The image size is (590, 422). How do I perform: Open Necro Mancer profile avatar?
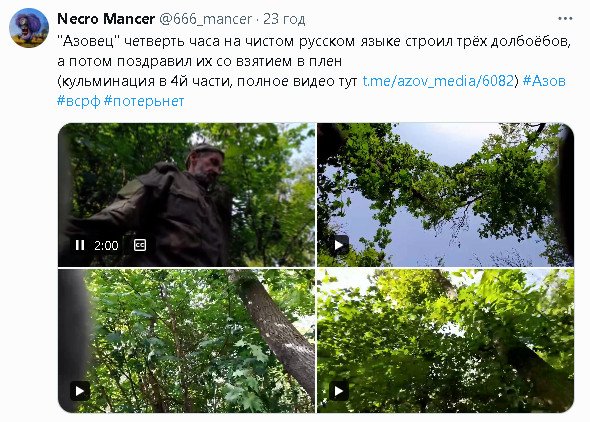29,28
